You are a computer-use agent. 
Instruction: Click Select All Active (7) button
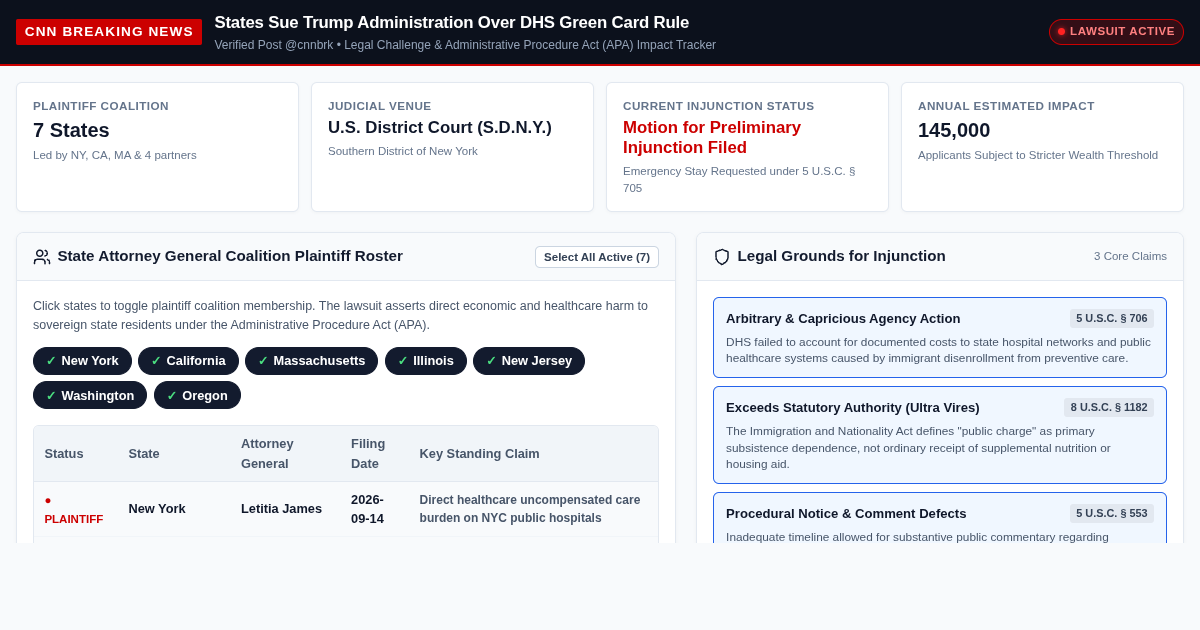tap(597, 257)
